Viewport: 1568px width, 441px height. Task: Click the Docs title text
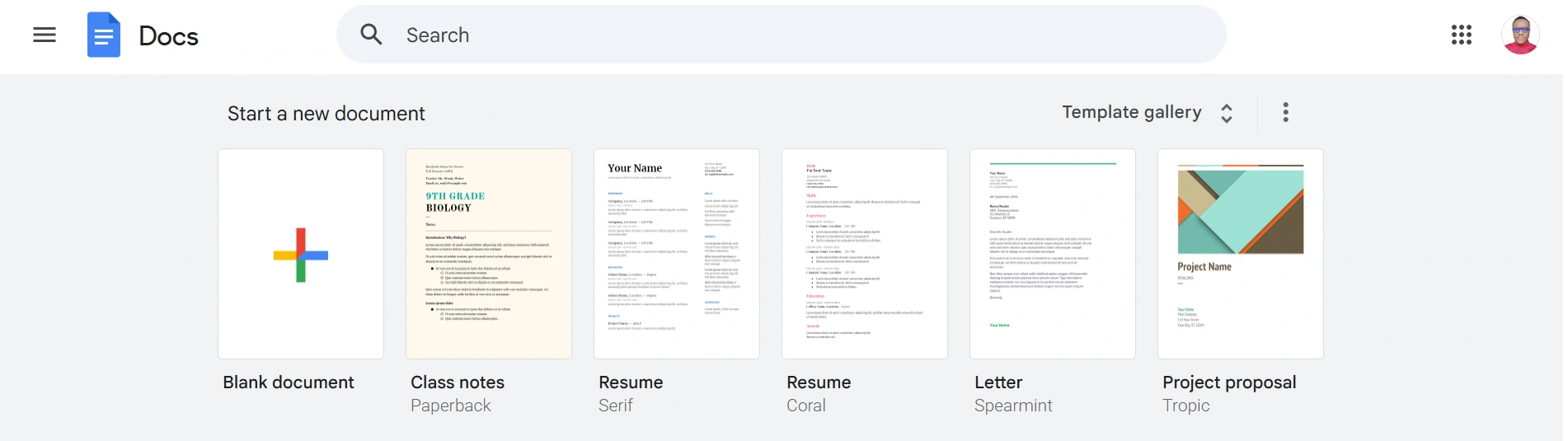pyautogui.click(x=168, y=36)
